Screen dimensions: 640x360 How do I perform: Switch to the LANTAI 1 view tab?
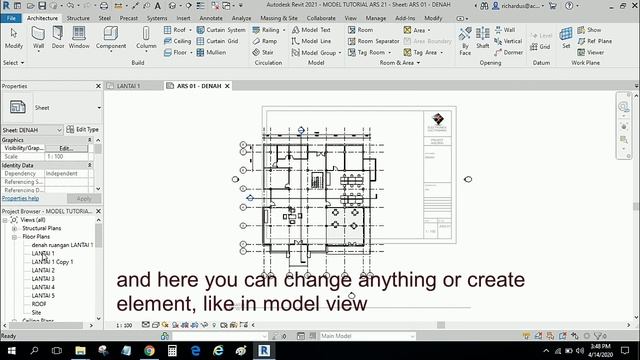pos(128,86)
